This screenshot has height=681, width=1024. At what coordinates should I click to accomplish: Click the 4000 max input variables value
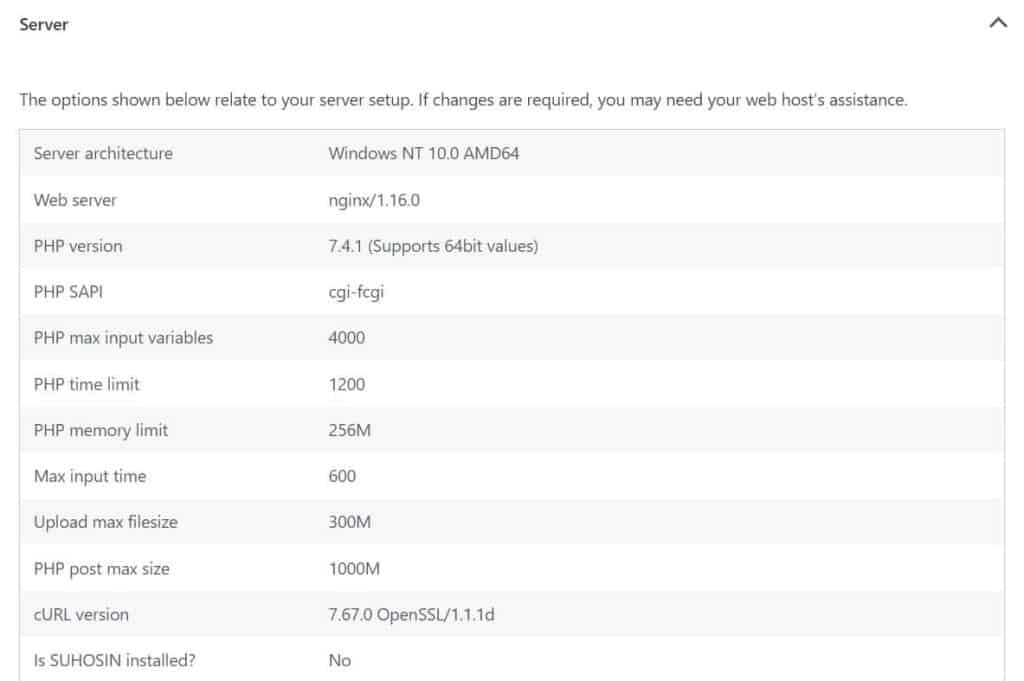347,337
